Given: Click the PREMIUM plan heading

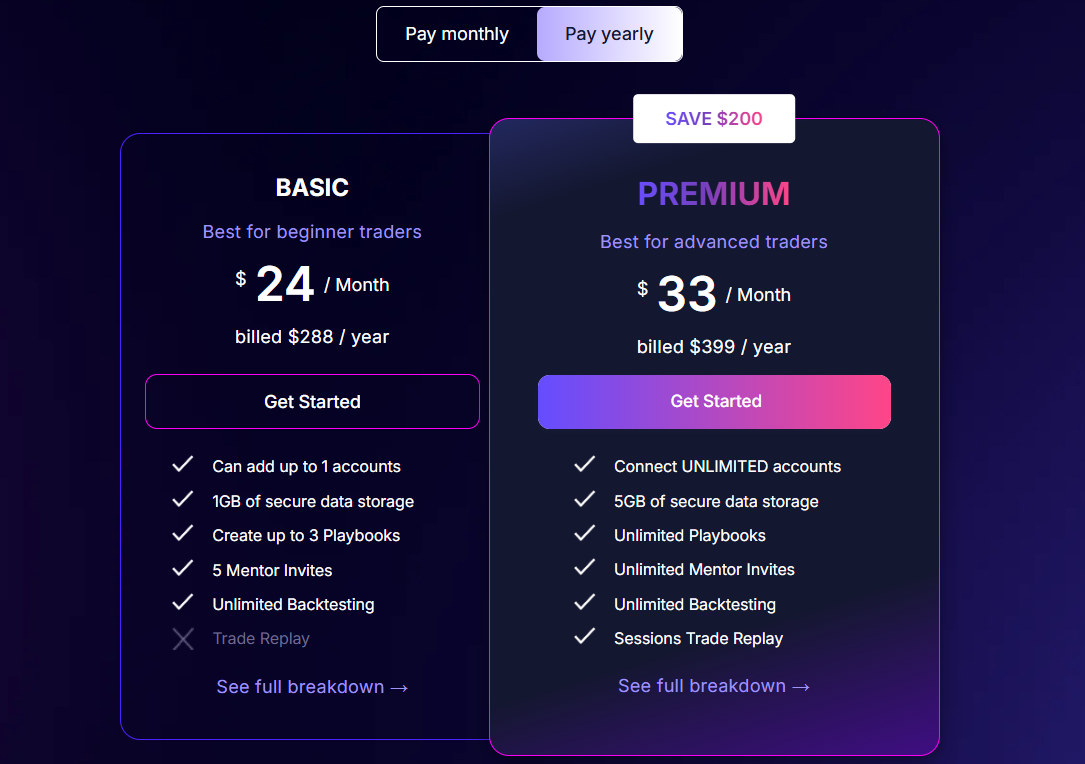Looking at the screenshot, I should click(714, 194).
